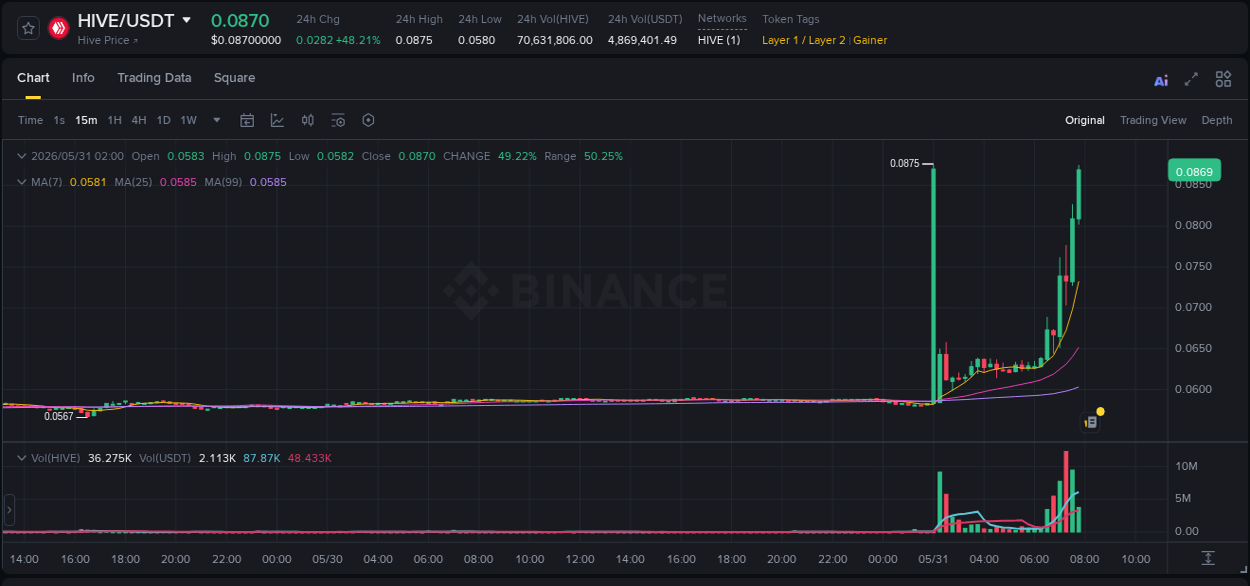
Task: Click the Vol(USDT) 2.113K value
Action: click(217, 458)
